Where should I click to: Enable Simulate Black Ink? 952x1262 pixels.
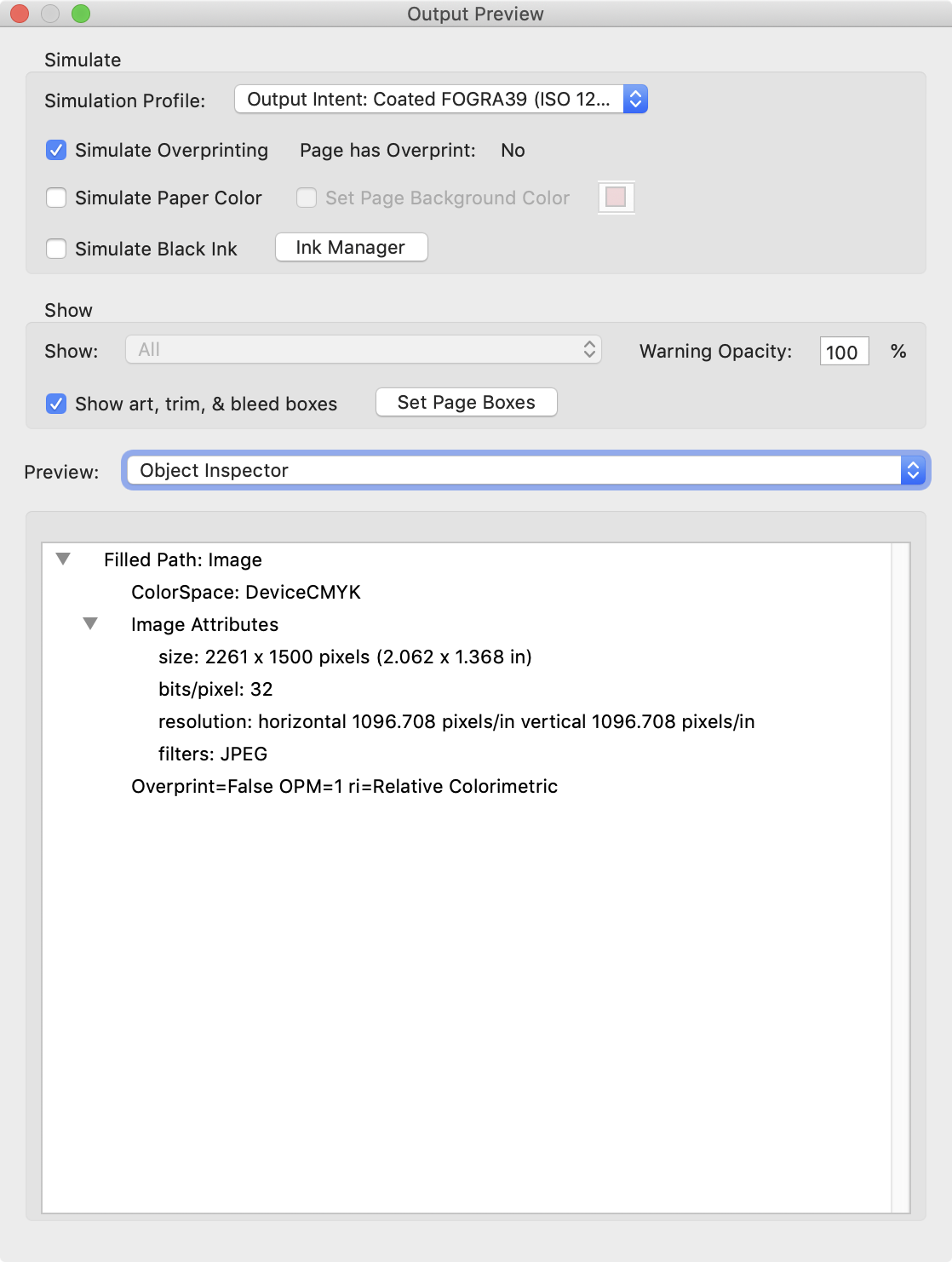tap(56, 249)
